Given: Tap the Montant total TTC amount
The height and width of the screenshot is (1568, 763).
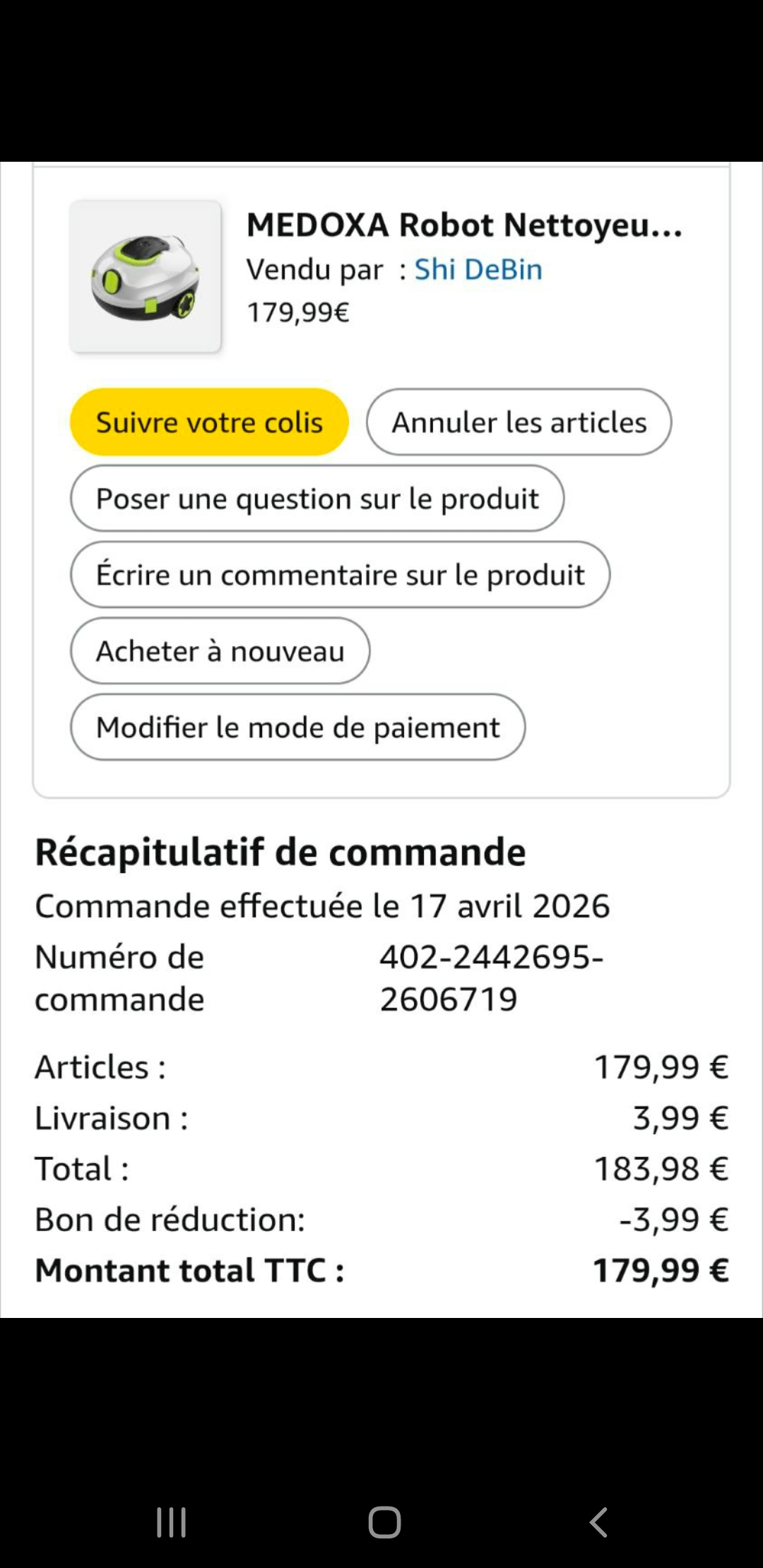Looking at the screenshot, I should point(661,1271).
